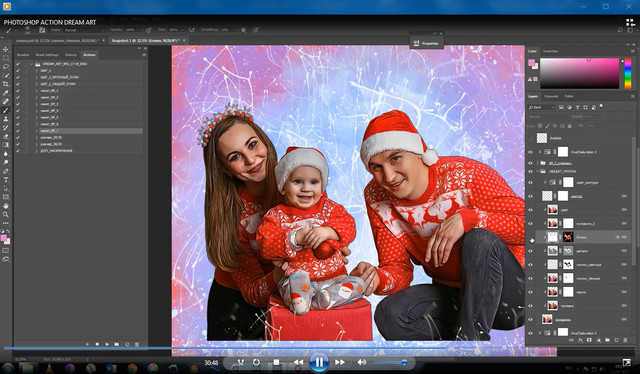Select the Lasso tool
The height and width of the screenshot is (374, 640).
tap(6, 67)
